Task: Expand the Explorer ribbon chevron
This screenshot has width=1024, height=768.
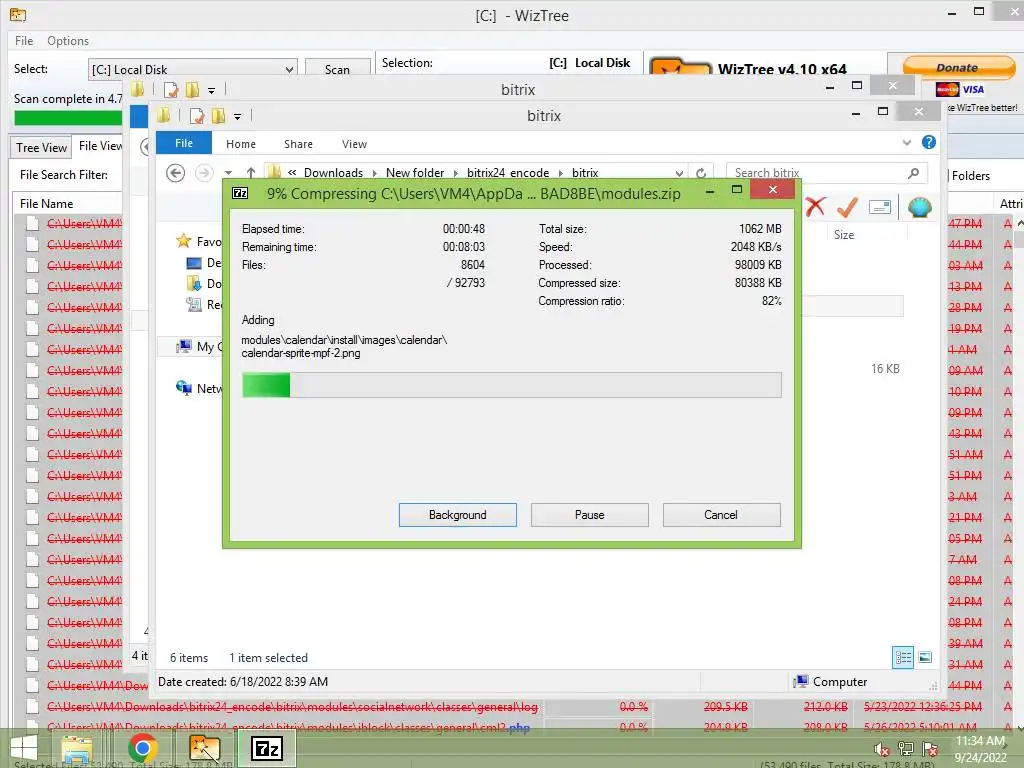Action: 906,142
